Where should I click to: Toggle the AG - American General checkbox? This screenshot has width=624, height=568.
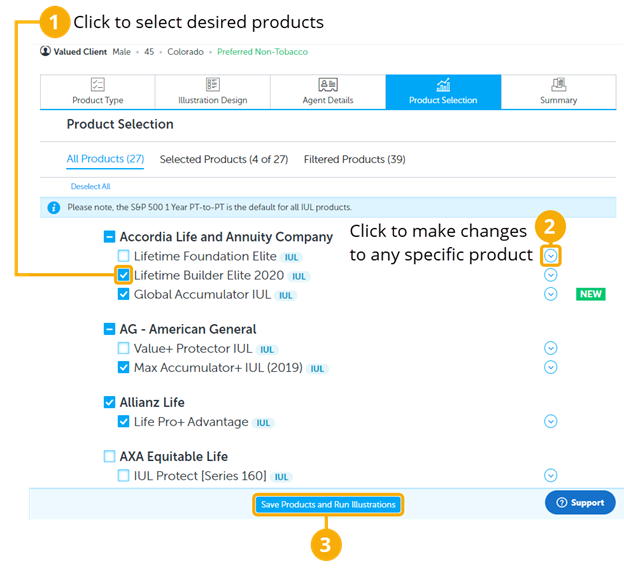(109, 329)
